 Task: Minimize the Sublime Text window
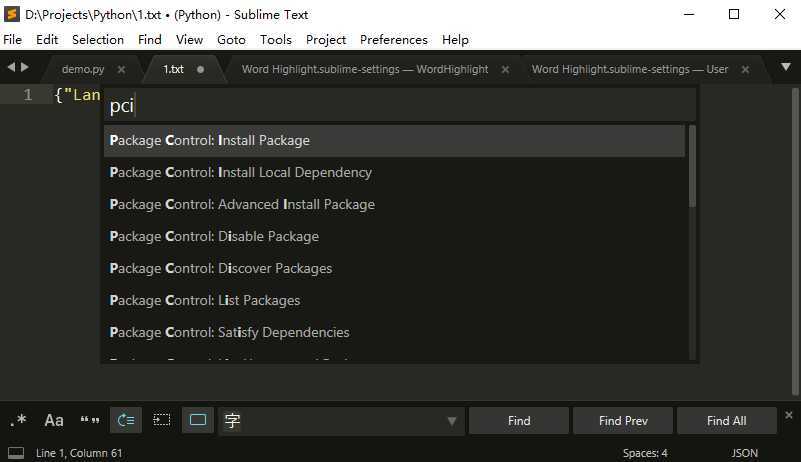689,14
